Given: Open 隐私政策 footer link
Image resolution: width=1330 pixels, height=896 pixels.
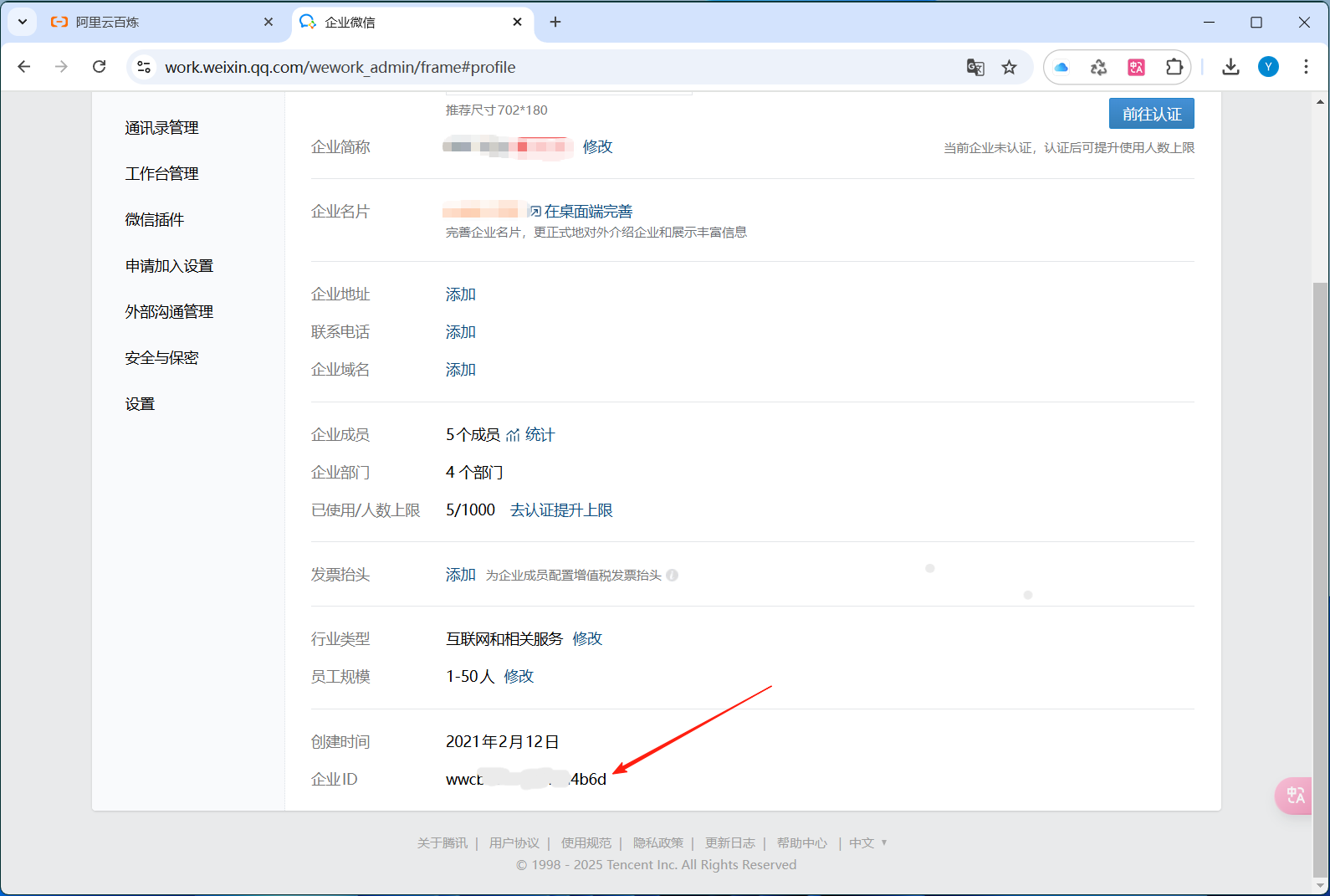Looking at the screenshot, I should click(658, 843).
